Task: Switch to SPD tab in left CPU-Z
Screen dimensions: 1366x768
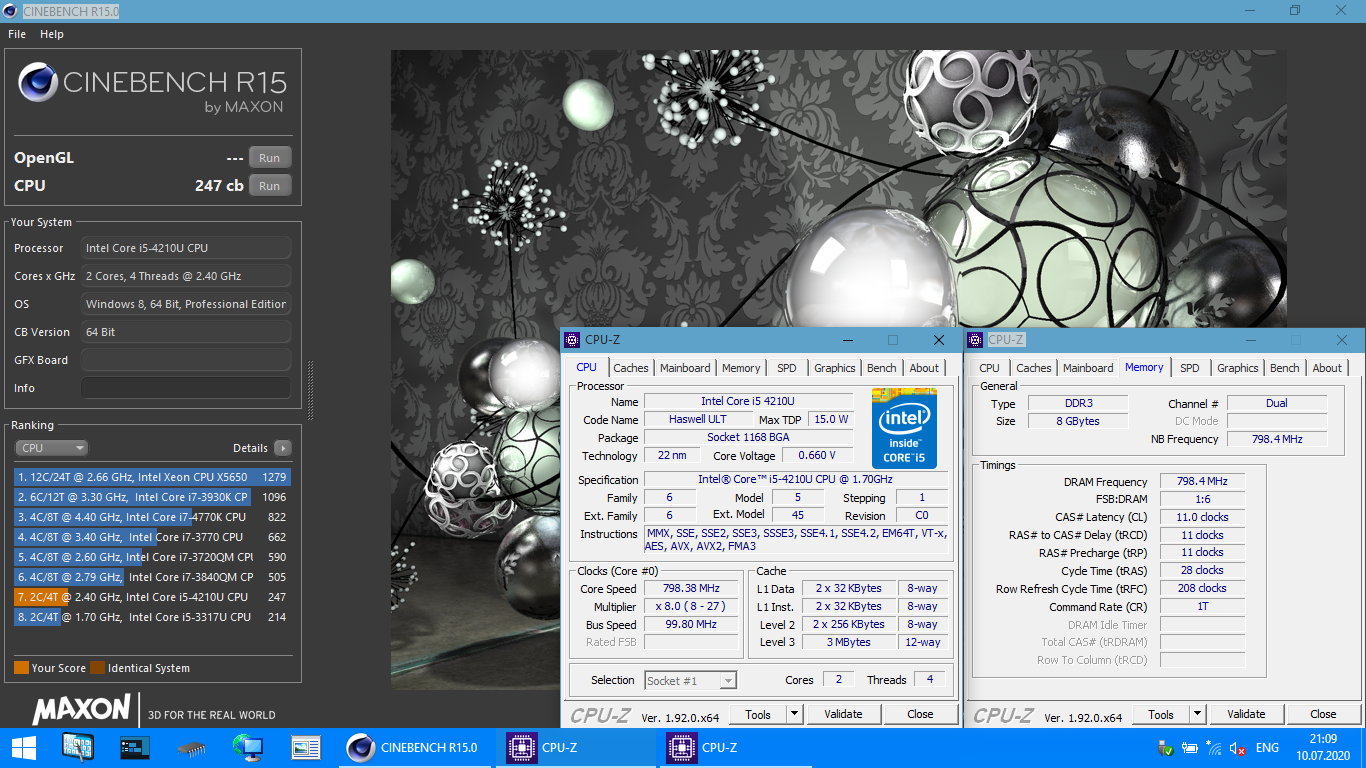Action: pyautogui.click(x=787, y=368)
